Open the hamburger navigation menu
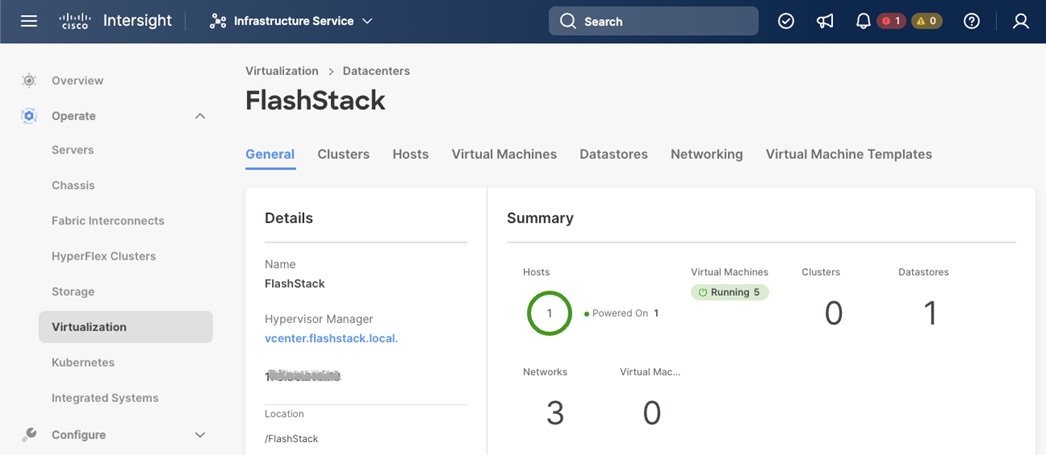The height and width of the screenshot is (455, 1046). (29, 21)
